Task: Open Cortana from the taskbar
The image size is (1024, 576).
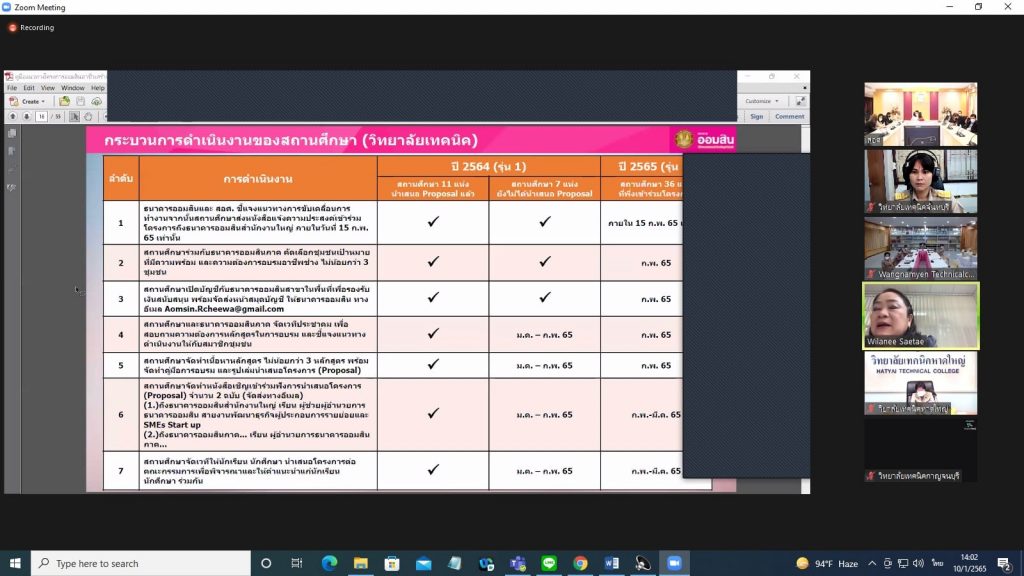Action: (x=266, y=563)
